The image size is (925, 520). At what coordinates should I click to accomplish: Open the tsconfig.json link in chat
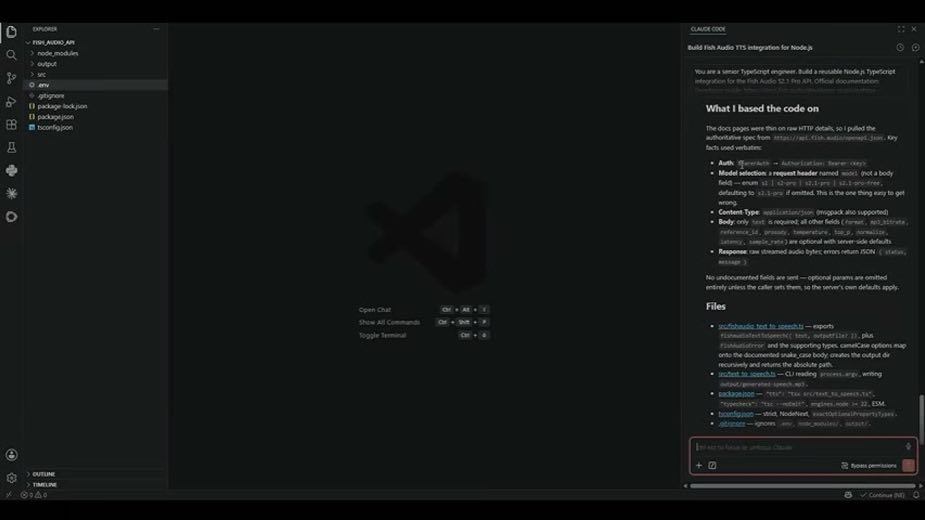[736, 414]
